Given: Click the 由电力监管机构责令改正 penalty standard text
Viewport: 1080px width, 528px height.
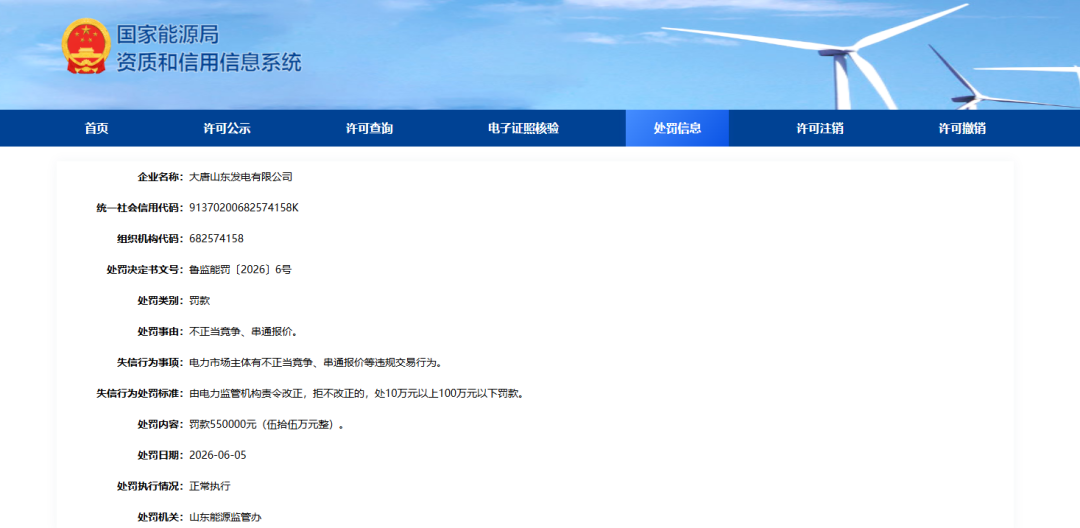Looking at the screenshot, I should [x=356, y=394].
